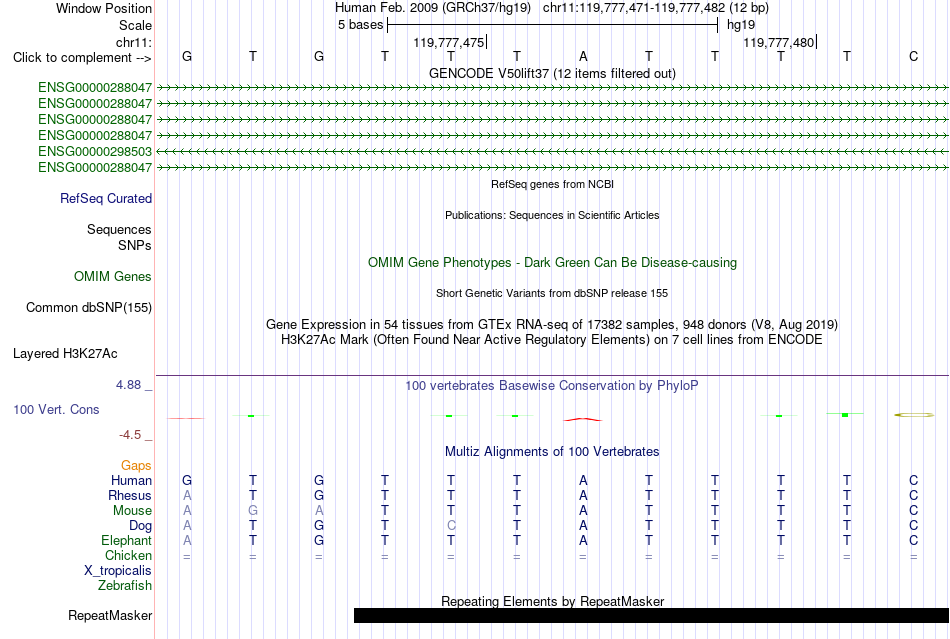Open the 'GENCODE V50lift37 (12 items filtered out)' title

tap(552, 73)
